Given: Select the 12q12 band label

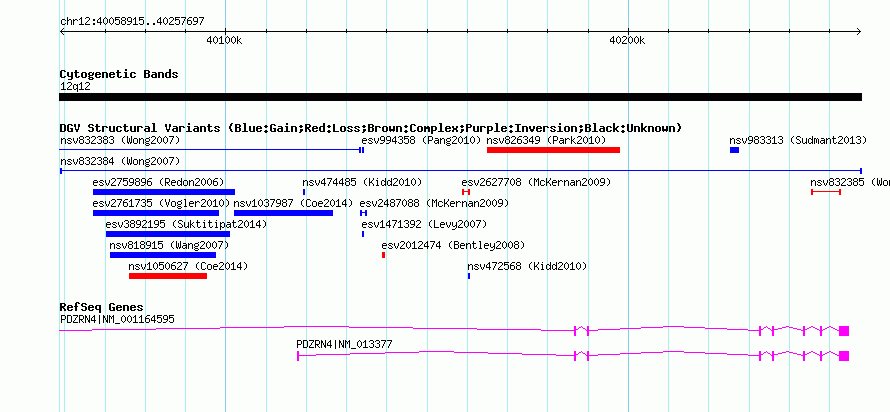Looking at the screenshot, I should 75,87.
